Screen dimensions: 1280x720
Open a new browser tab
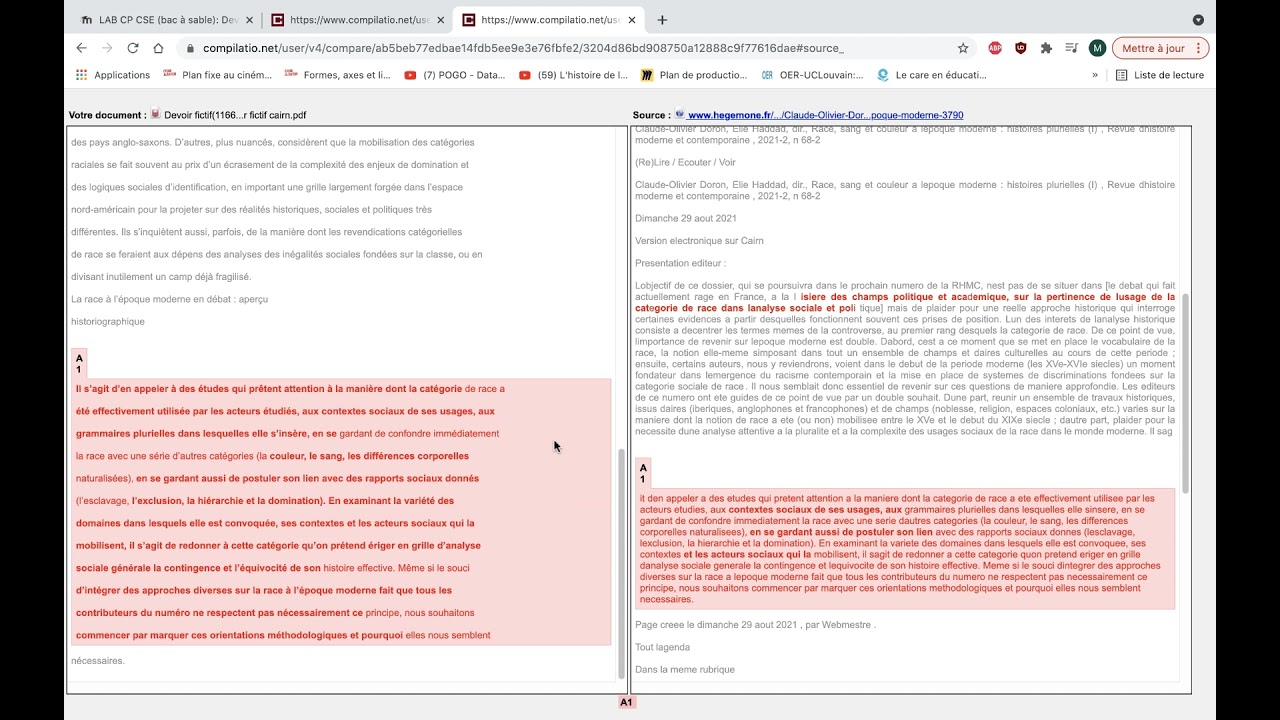click(662, 20)
